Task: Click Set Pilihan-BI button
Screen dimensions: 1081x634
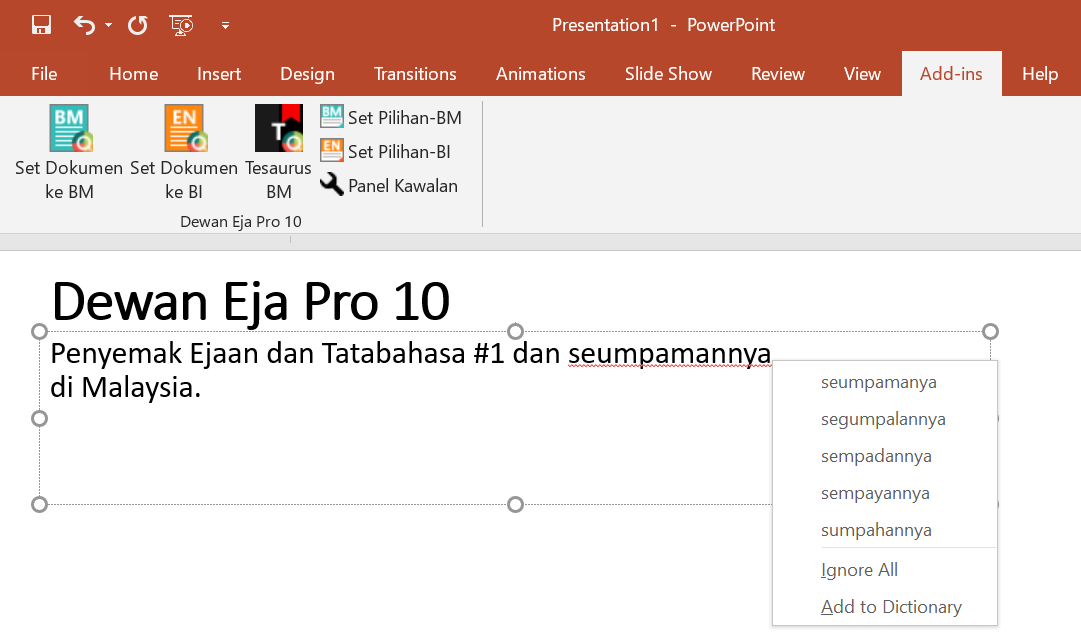Action: point(386,151)
